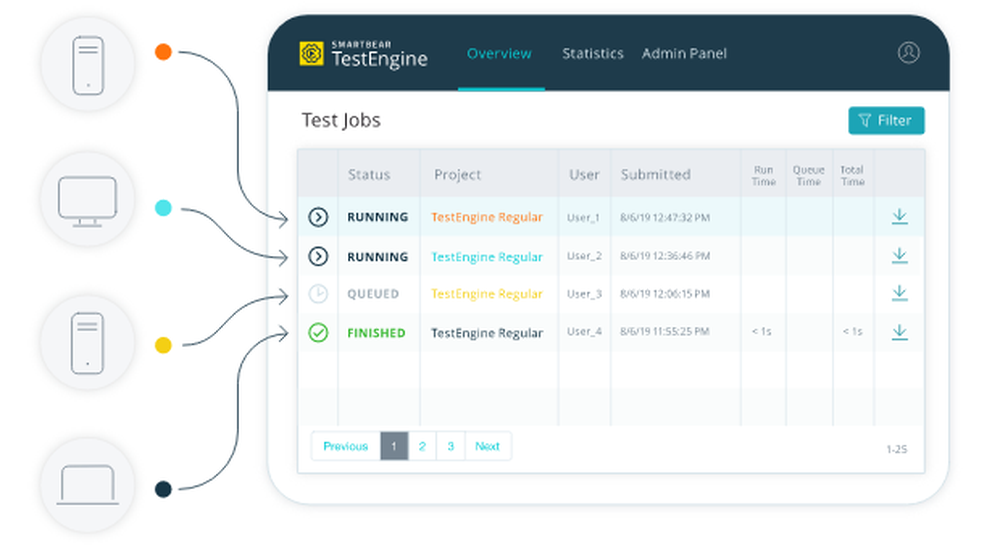Select the User_1 cell
Viewport: 1000px width, 545px height.
[x=584, y=217]
